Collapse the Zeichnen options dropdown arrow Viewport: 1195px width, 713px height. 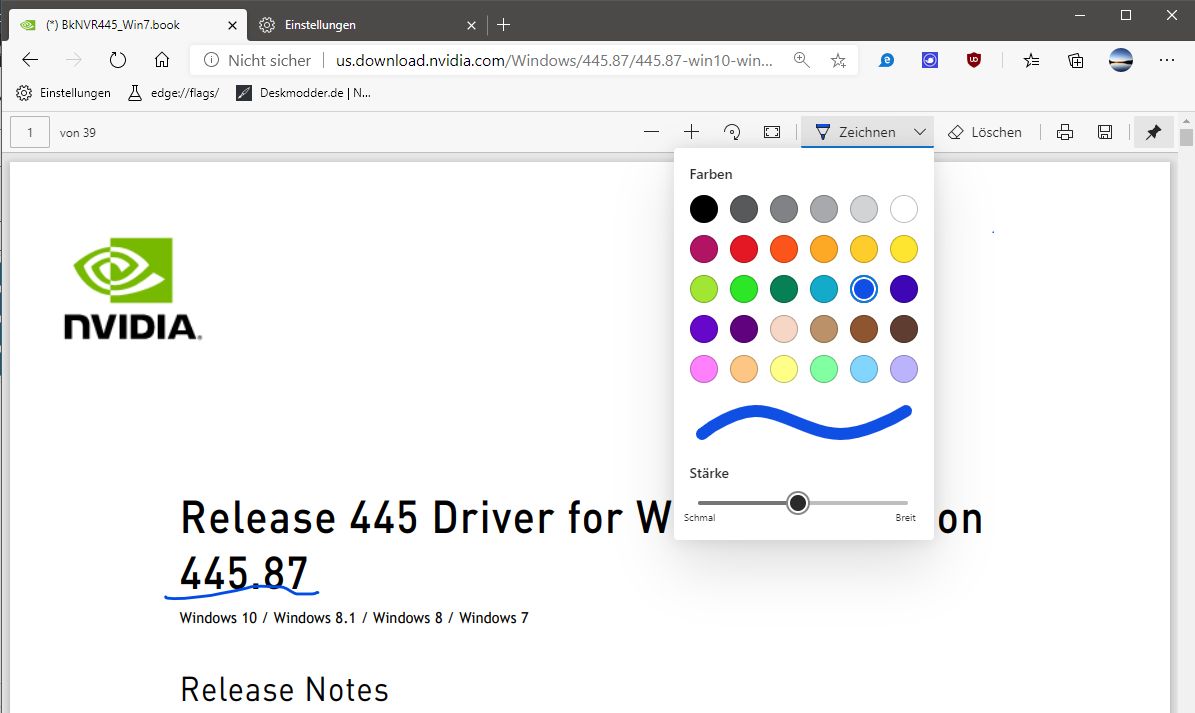tap(920, 132)
